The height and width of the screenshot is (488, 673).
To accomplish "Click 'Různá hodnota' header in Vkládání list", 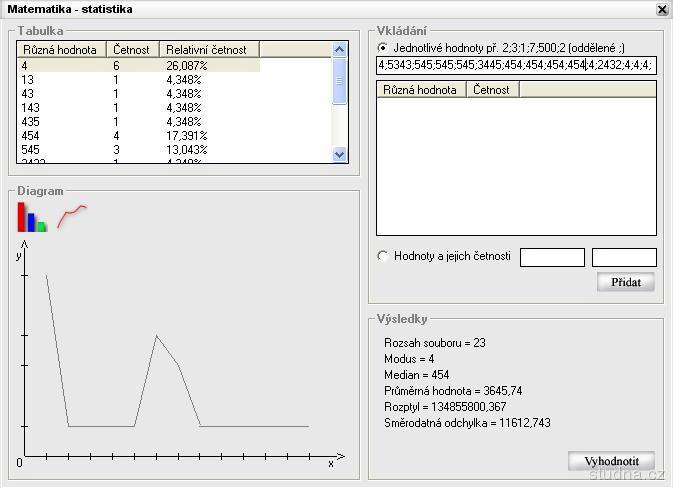I will (x=421, y=90).
